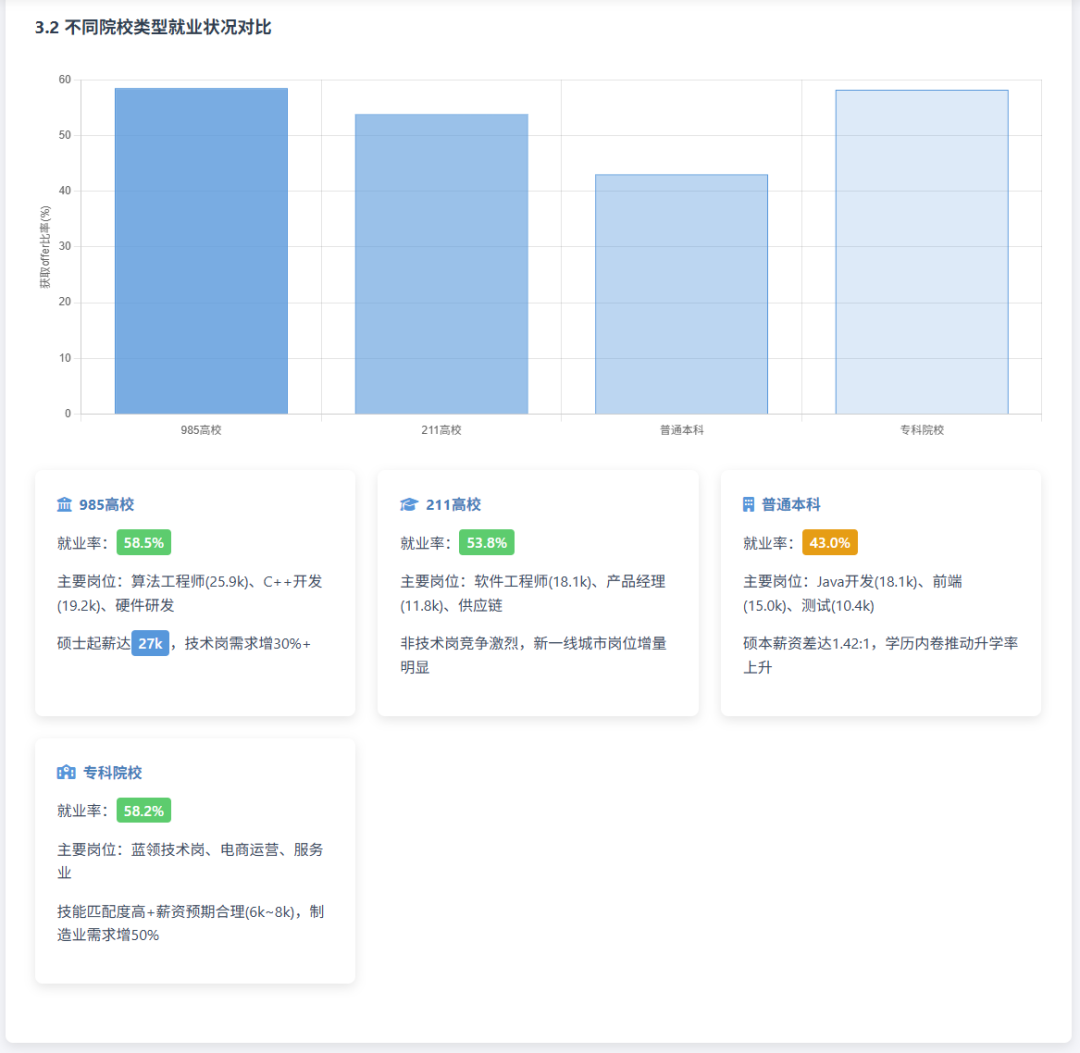Select the 53.8% employment rate badge
1080x1053 pixels.
click(x=486, y=543)
